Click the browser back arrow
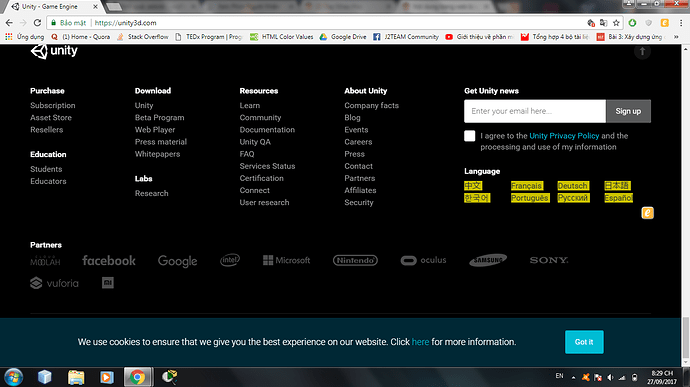 tap(9, 23)
